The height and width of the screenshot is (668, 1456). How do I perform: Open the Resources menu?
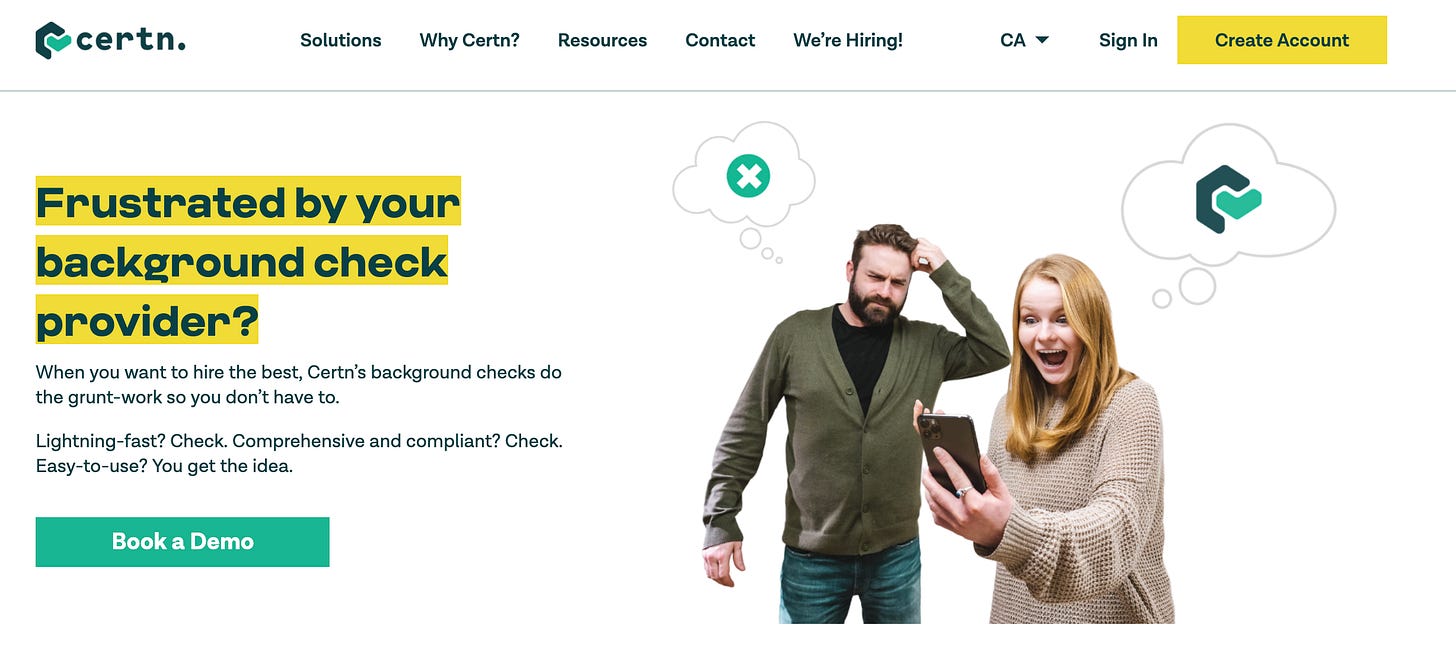point(602,40)
